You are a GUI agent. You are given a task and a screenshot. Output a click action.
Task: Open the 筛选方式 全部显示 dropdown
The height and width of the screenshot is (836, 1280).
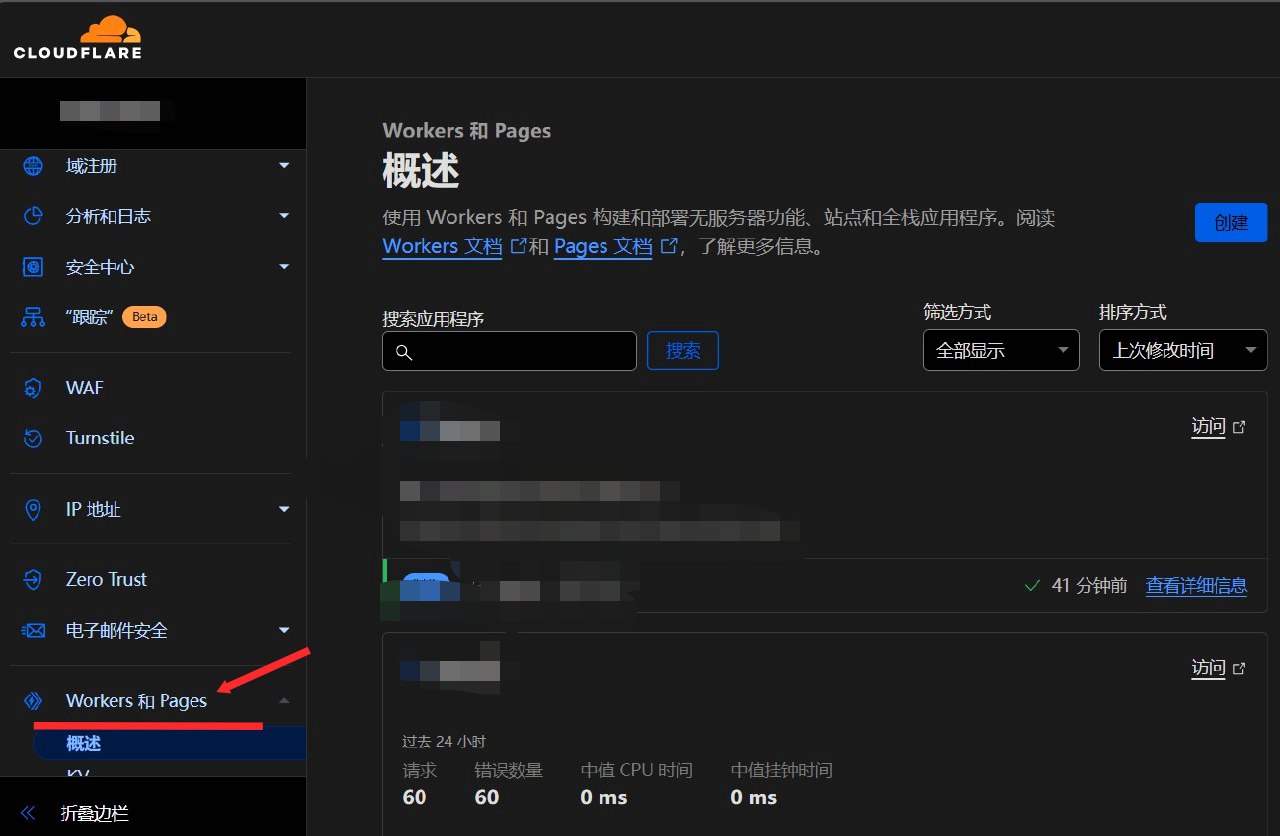[x=1001, y=350]
